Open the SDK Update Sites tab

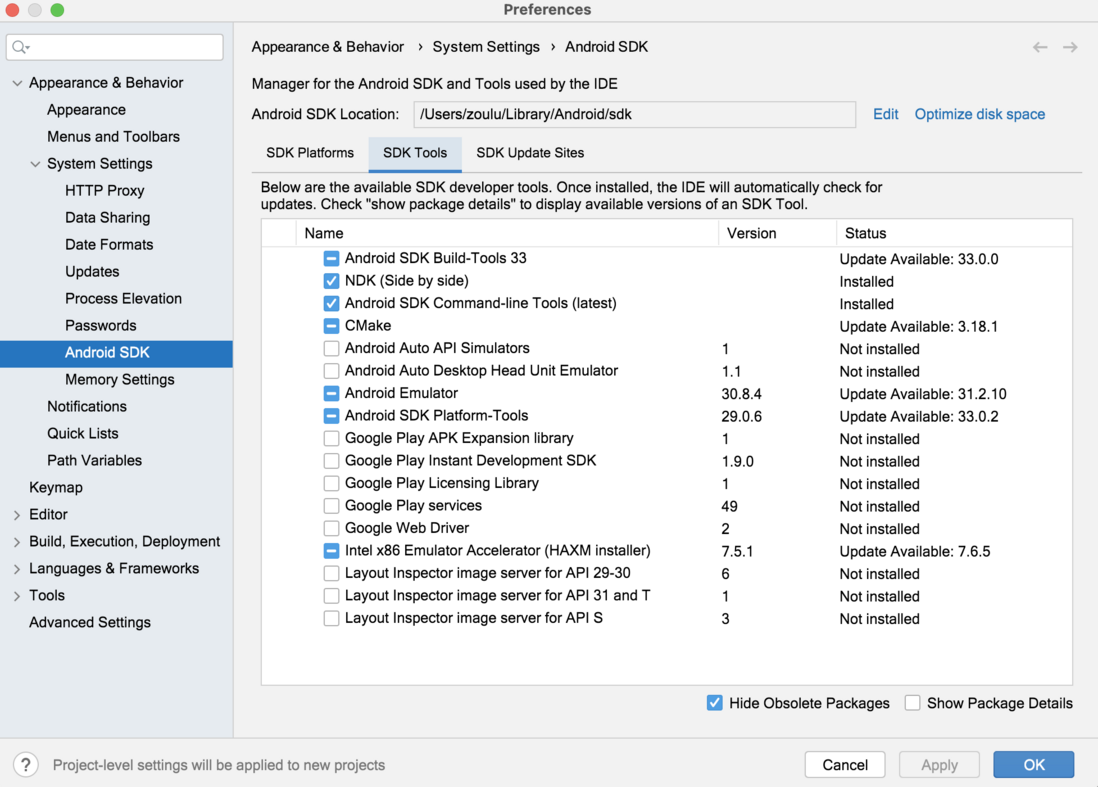coord(530,153)
